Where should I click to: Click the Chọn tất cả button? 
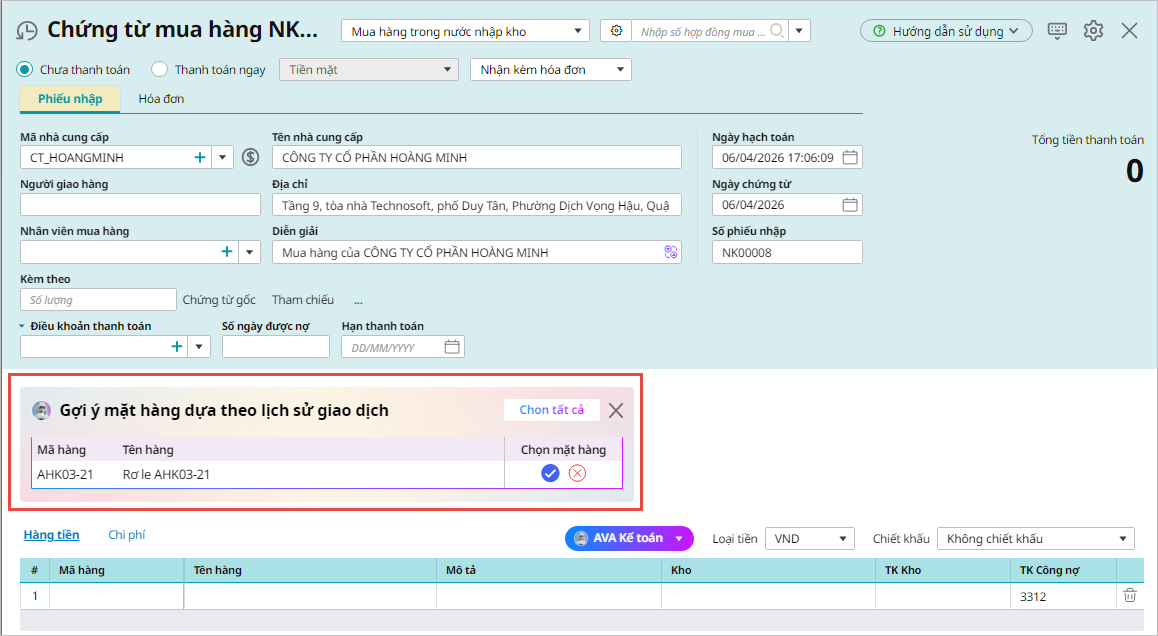point(551,410)
